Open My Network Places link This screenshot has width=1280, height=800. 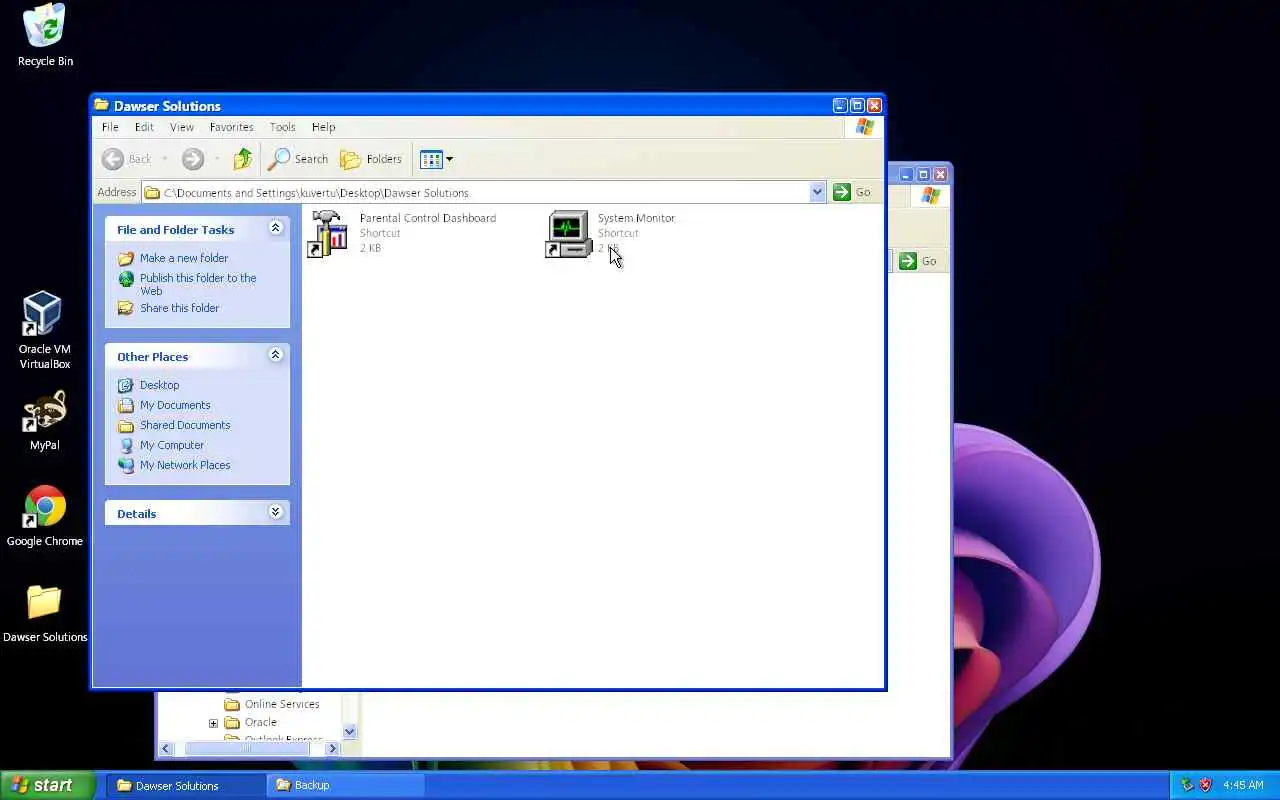click(x=185, y=465)
